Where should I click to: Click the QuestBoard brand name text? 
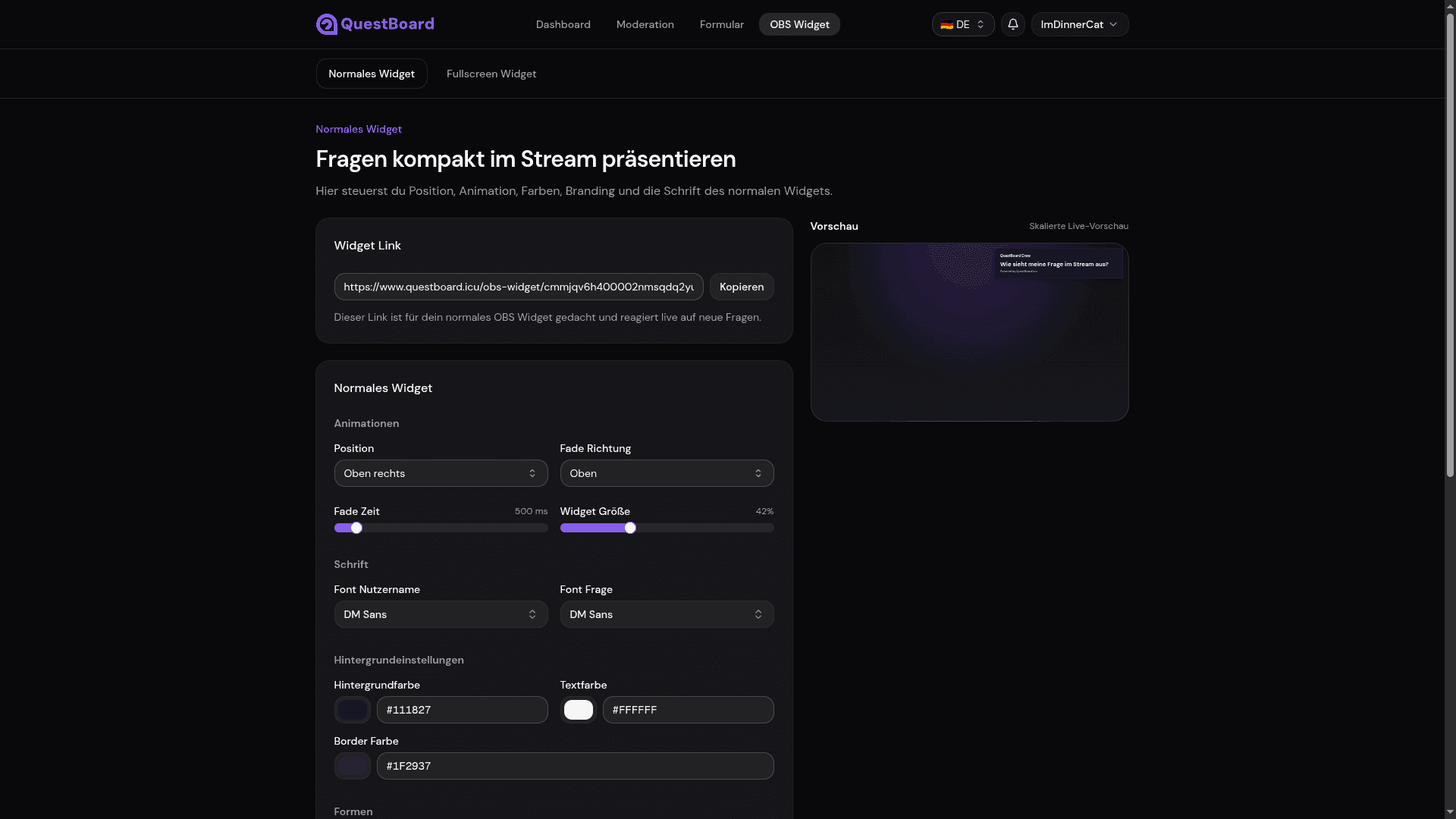point(388,24)
